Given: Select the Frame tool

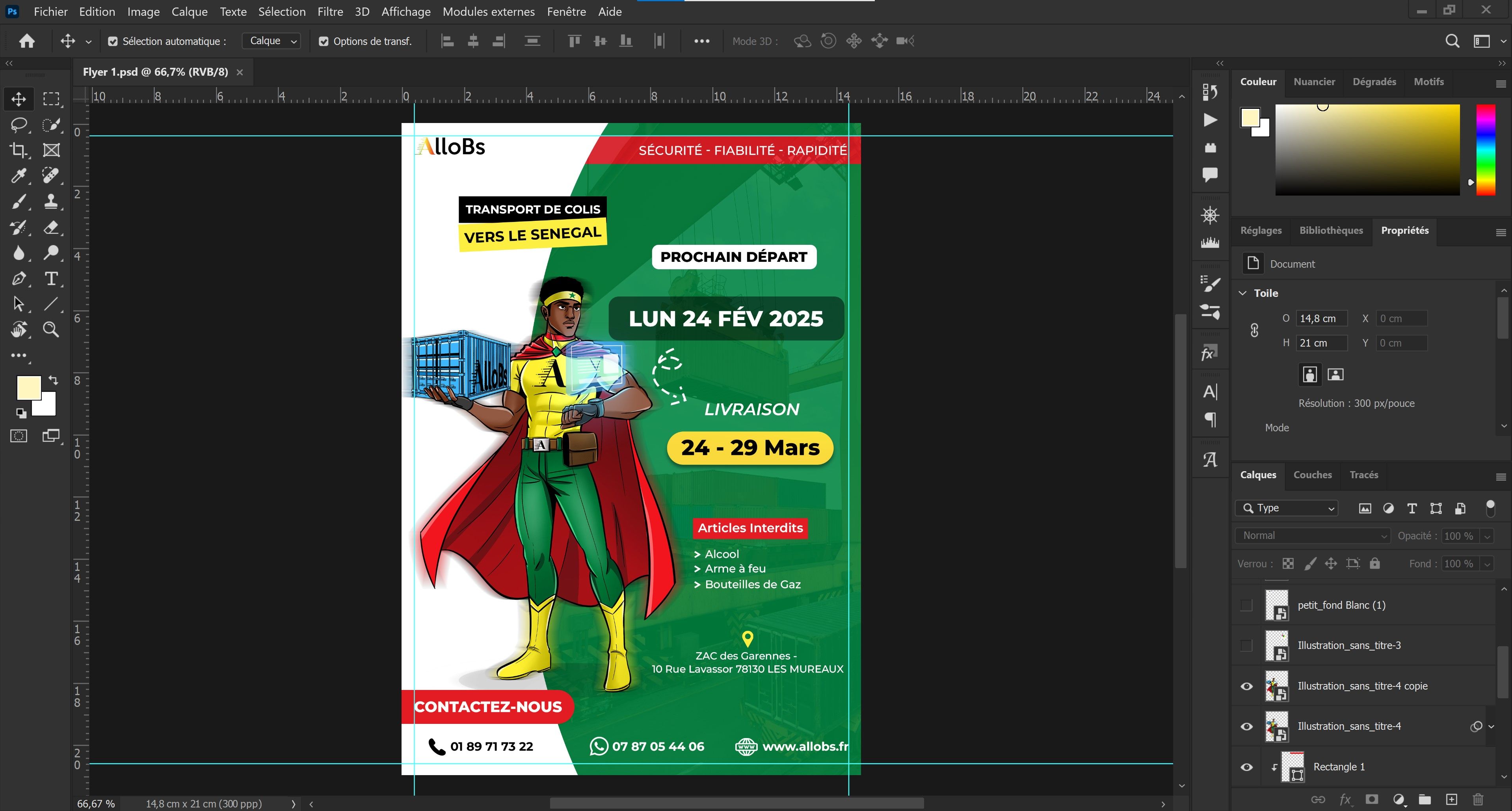Looking at the screenshot, I should tap(52, 150).
